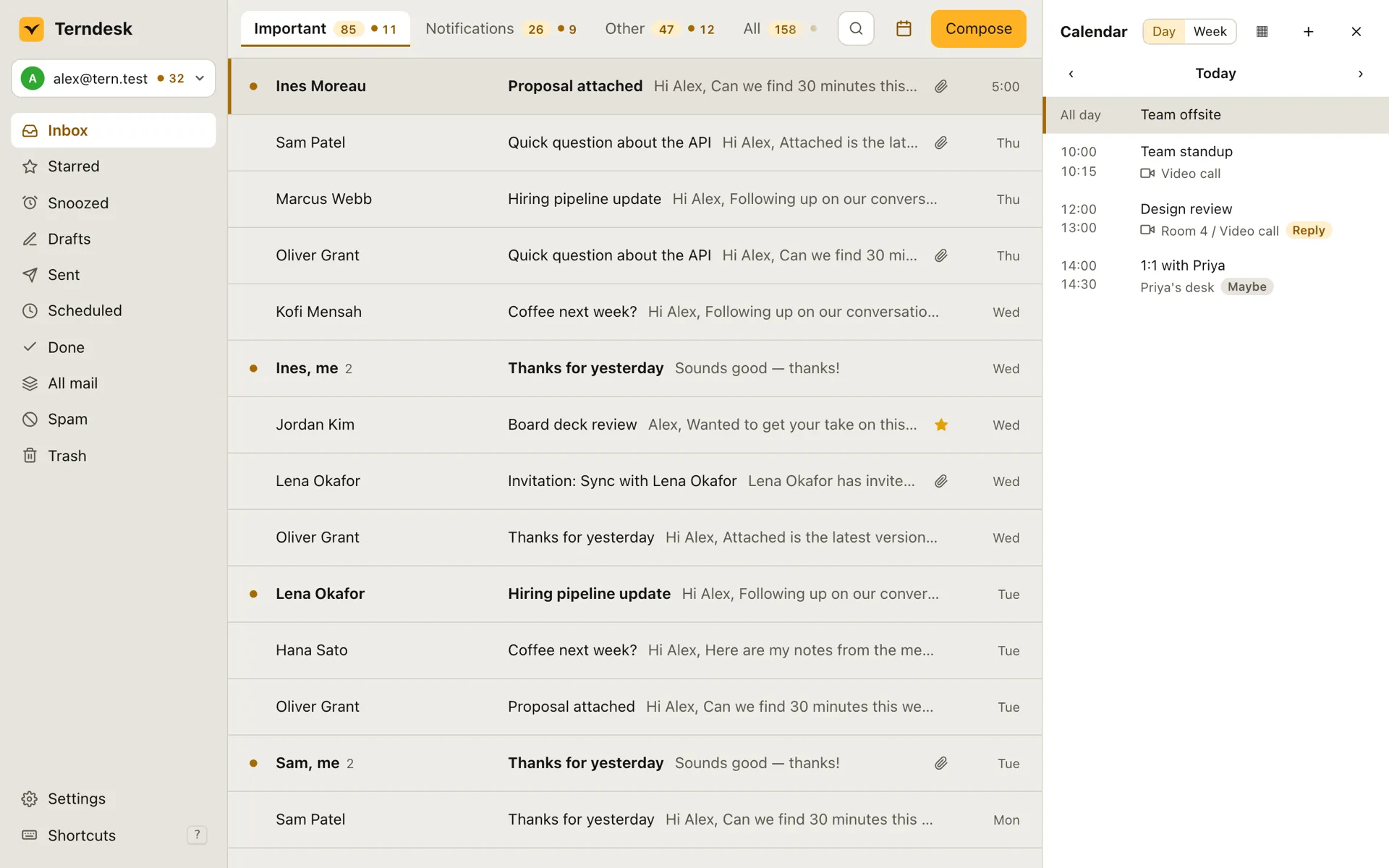Switch calendar to Day view
Viewport: 1389px width, 868px height.
(x=1164, y=32)
